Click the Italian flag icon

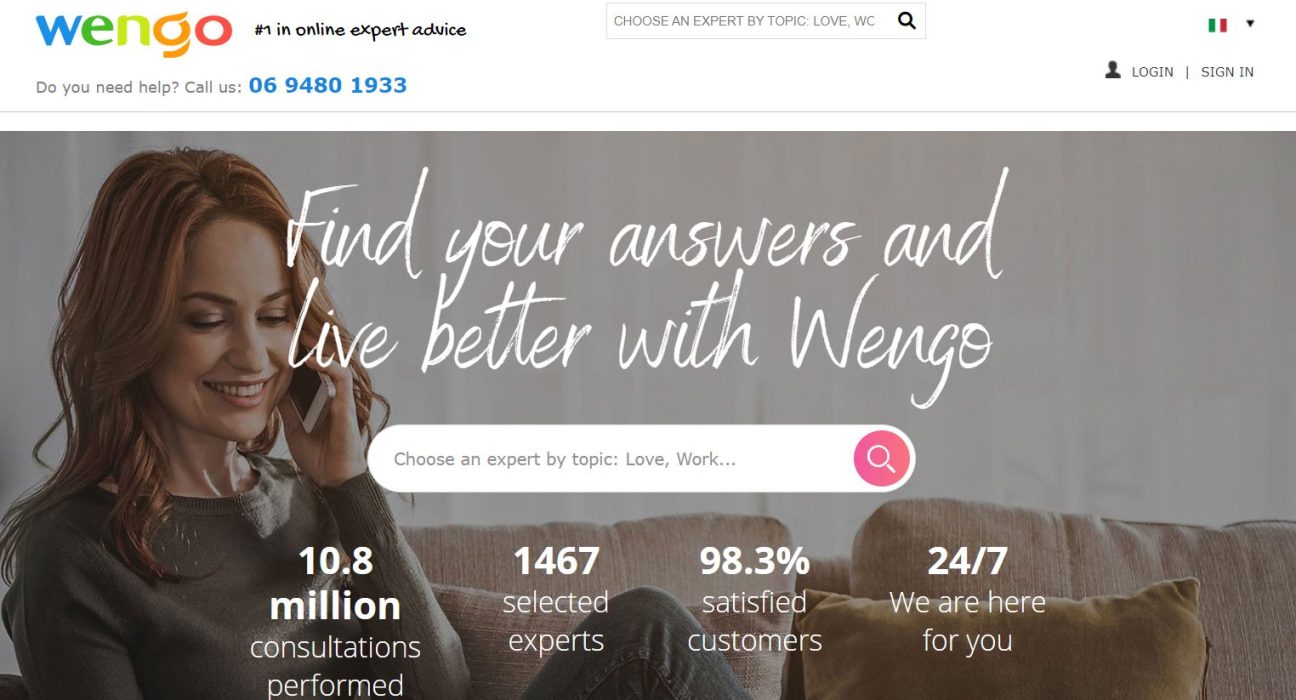click(x=1217, y=25)
